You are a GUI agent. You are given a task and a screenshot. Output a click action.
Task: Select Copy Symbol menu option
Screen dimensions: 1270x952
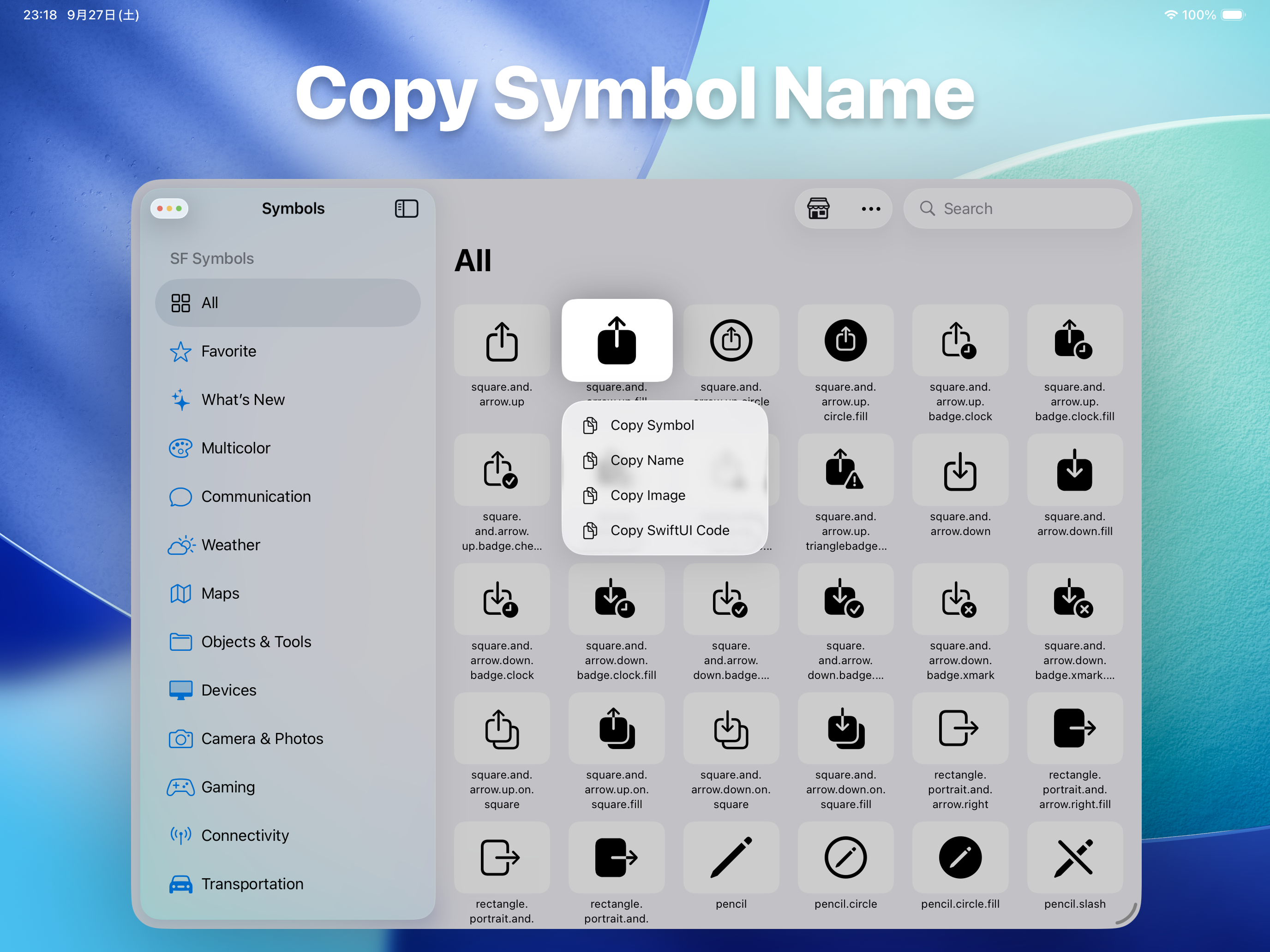point(652,425)
